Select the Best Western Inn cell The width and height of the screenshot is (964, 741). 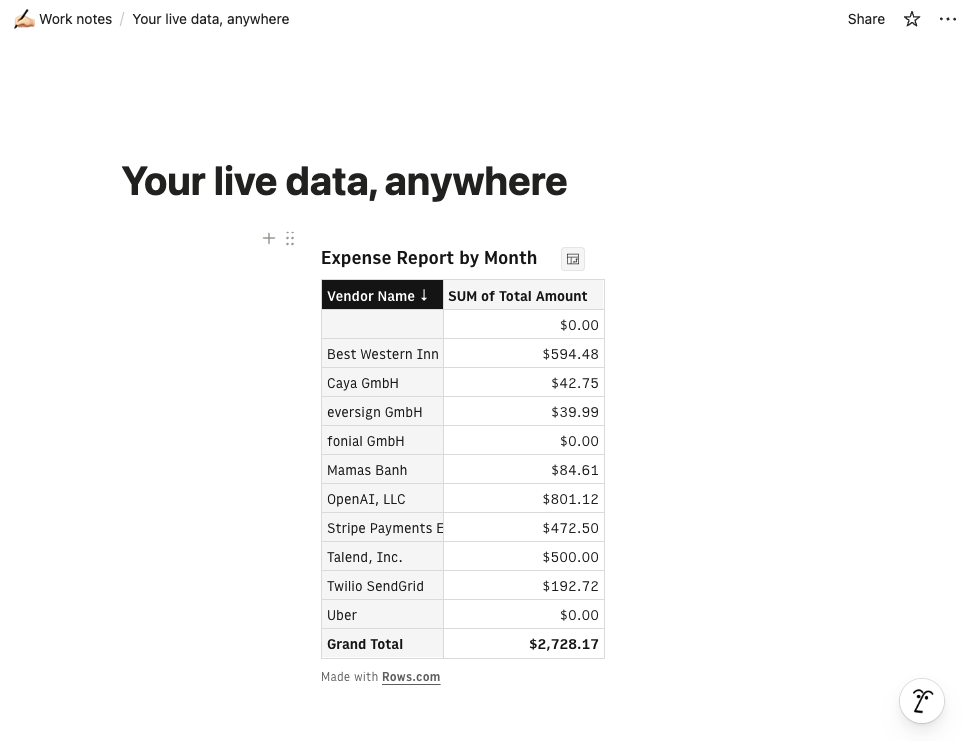coord(382,354)
